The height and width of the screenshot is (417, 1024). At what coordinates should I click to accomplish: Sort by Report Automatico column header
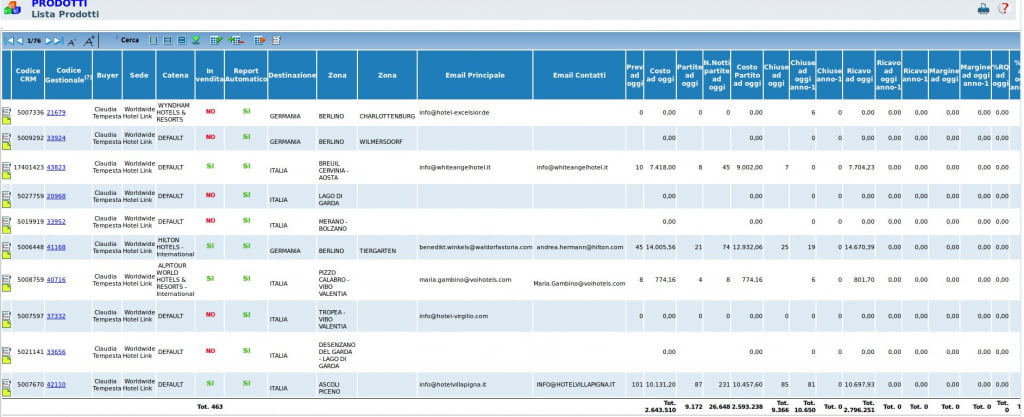[246, 75]
